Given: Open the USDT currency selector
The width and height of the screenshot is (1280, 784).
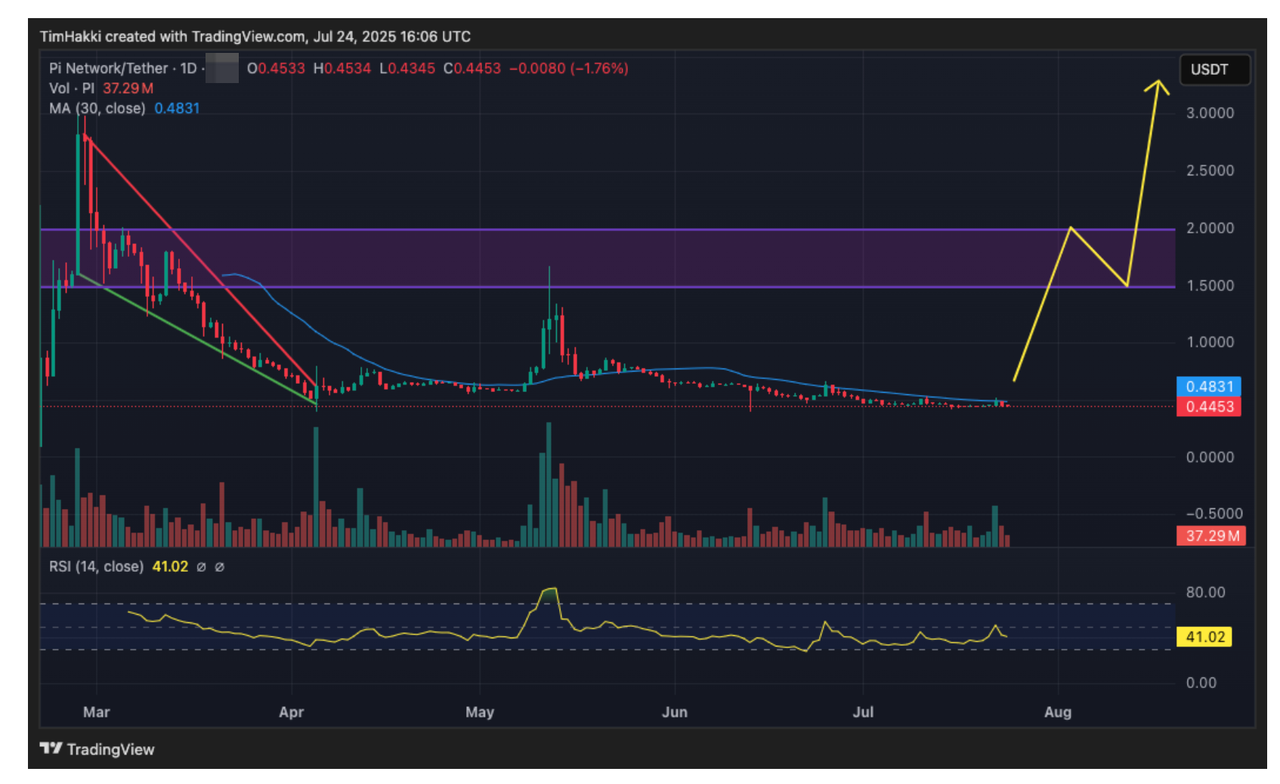Looking at the screenshot, I should (x=1215, y=70).
